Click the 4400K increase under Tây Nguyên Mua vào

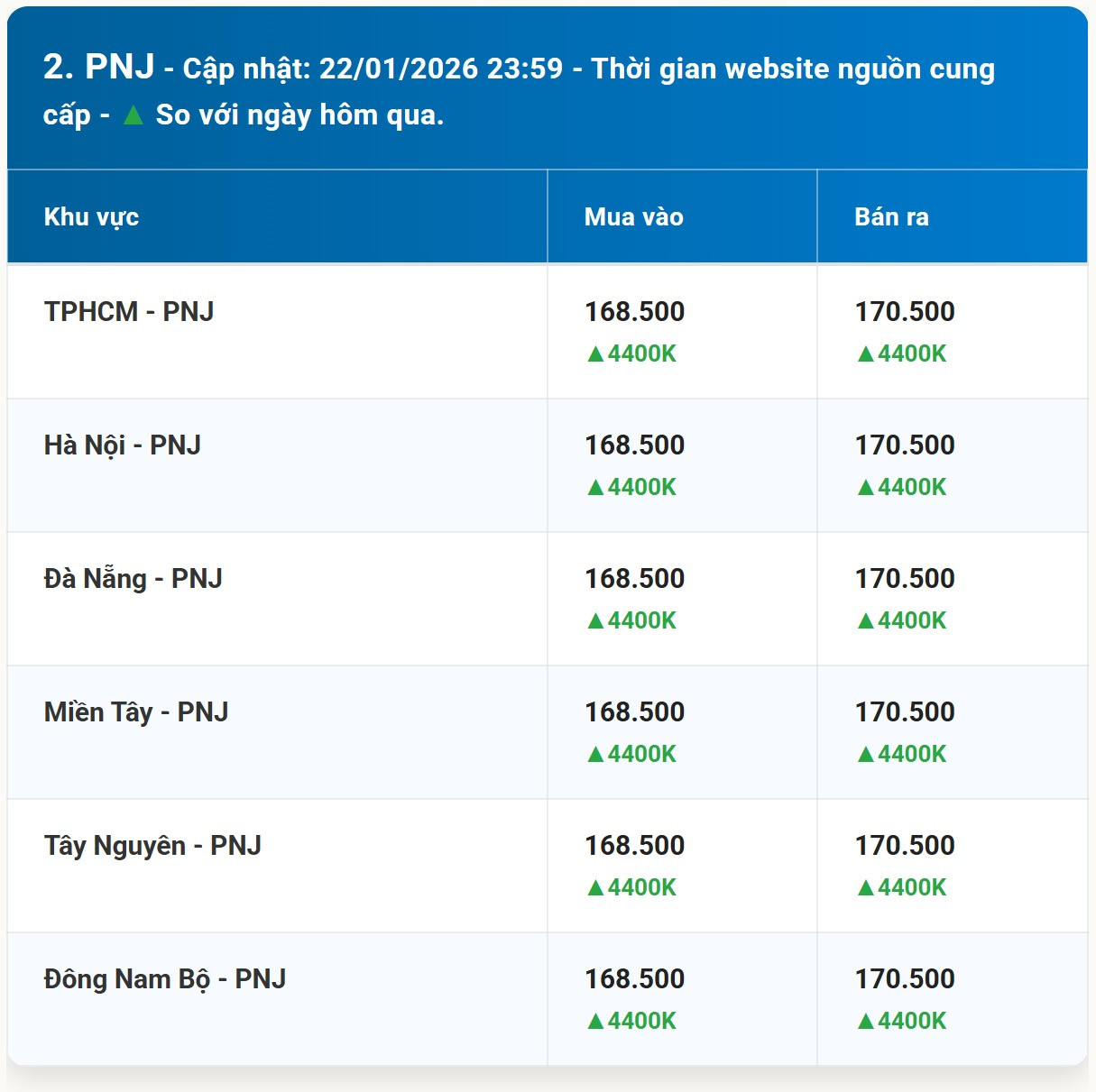[x=631, y=887]
